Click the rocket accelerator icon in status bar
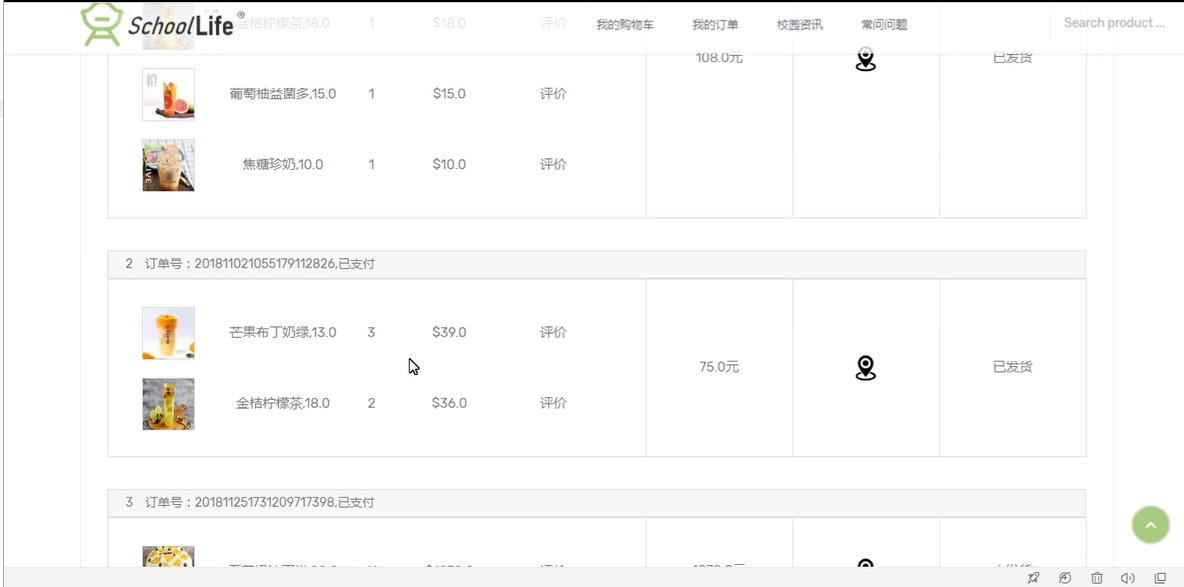Screen dimensions: 1184x587 click(1034, 578)
